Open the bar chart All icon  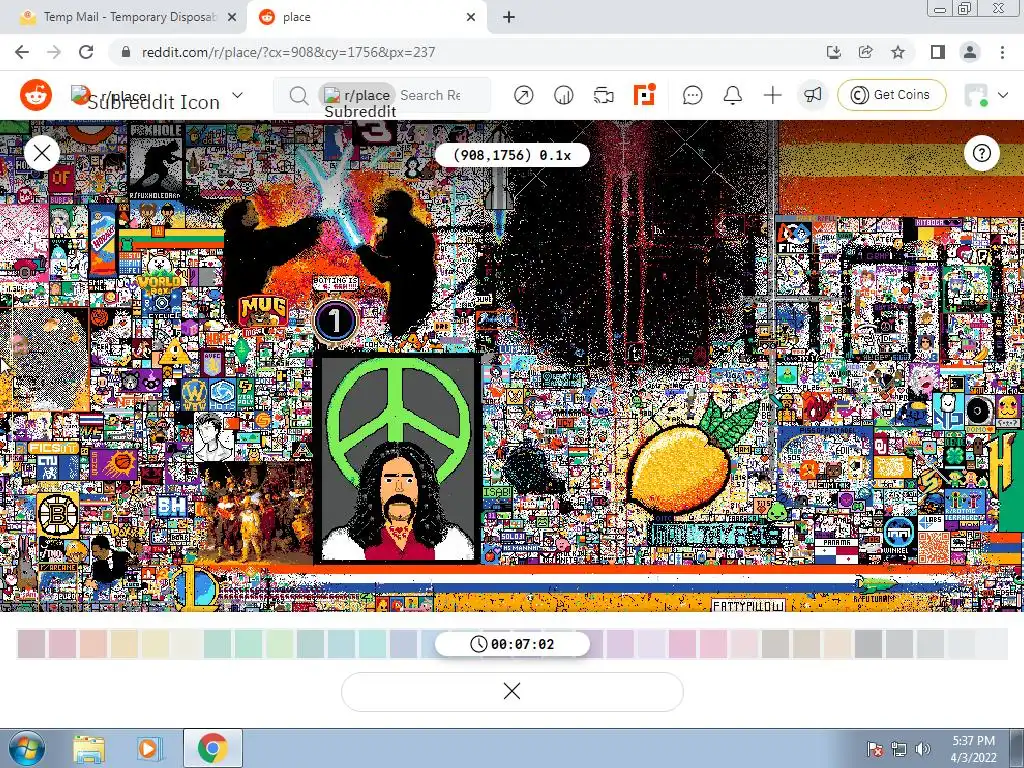coord(563,95)
